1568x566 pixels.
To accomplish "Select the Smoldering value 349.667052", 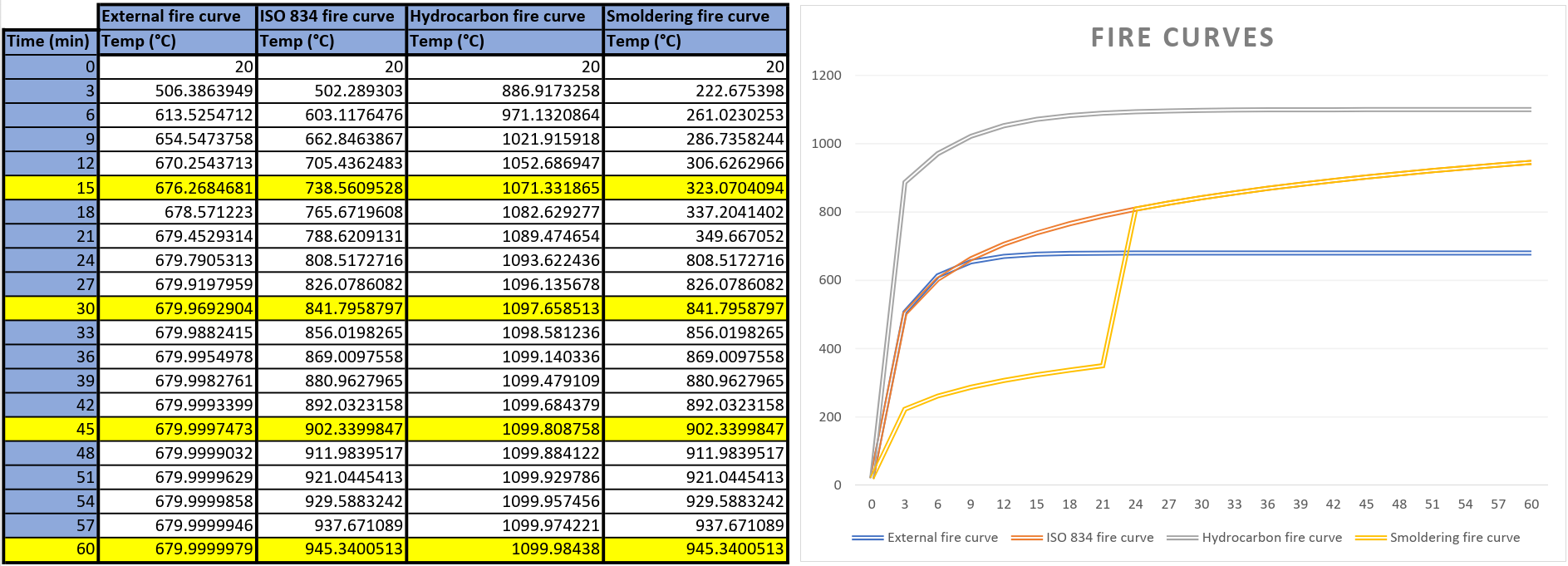I will click(739, 236).
